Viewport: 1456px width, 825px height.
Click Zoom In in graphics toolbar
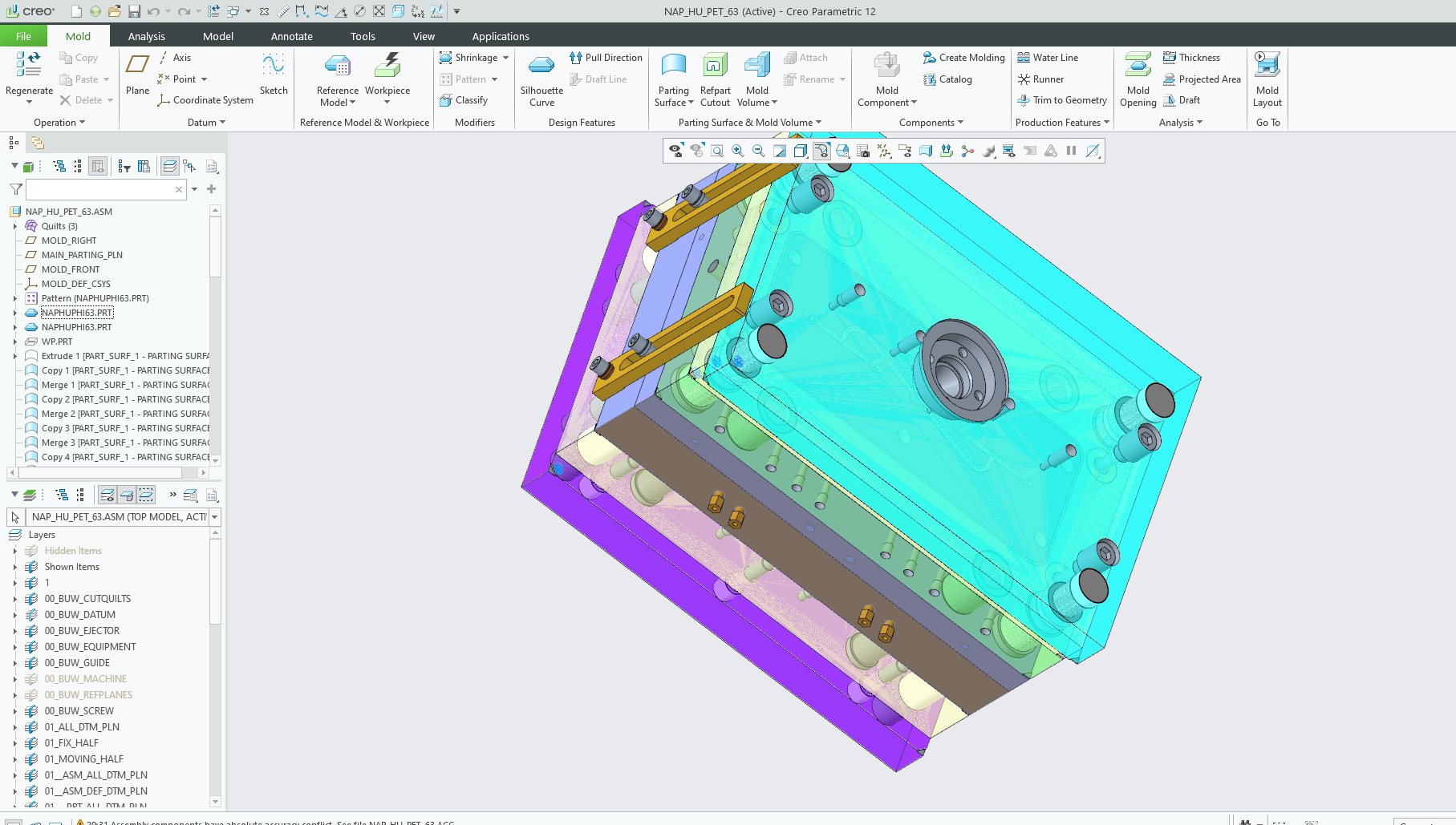pos(737,151)
